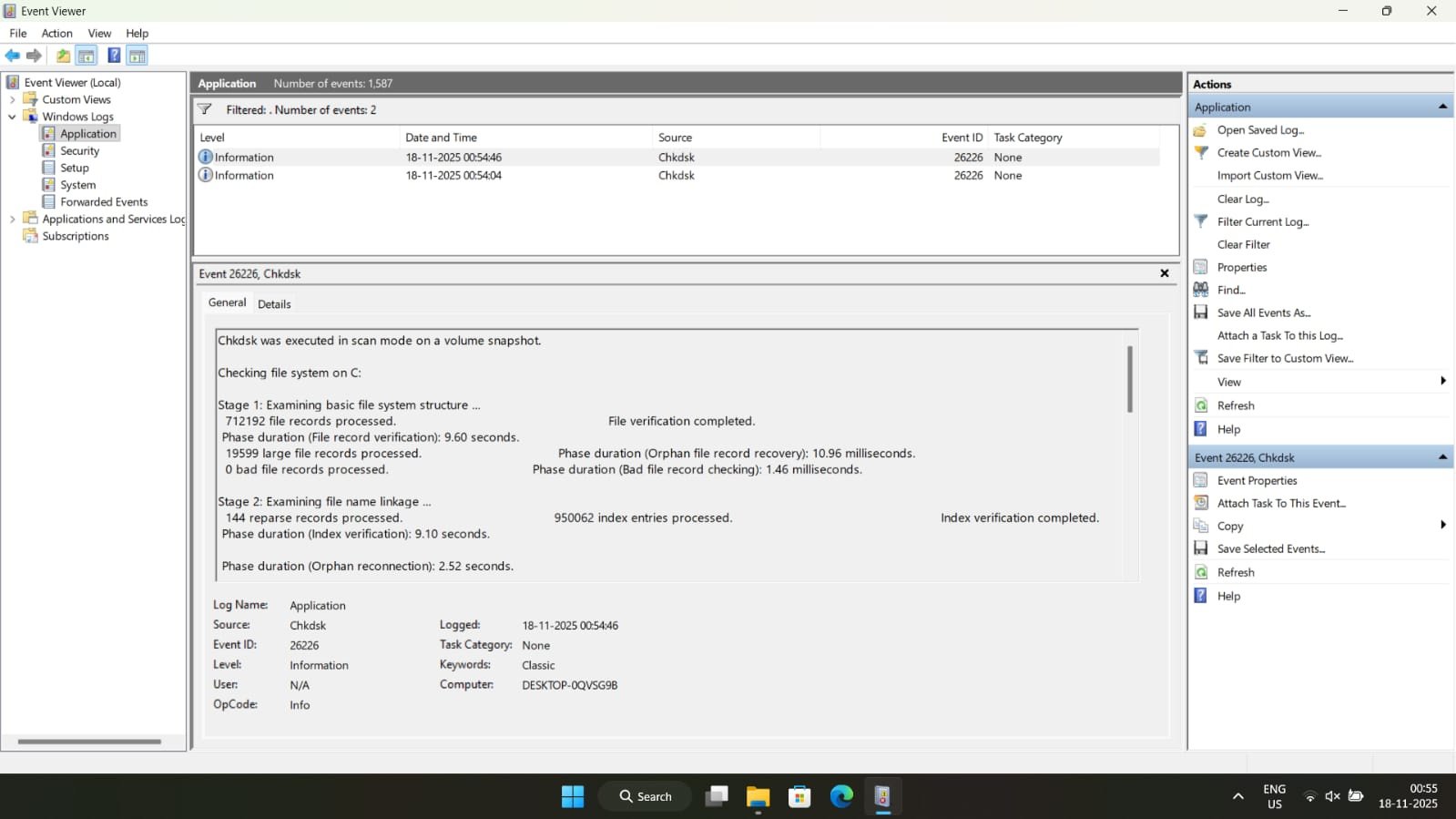Viewport: 1456px width, 819px height.
Task: Open the View menu
Action: pos(99,33)
